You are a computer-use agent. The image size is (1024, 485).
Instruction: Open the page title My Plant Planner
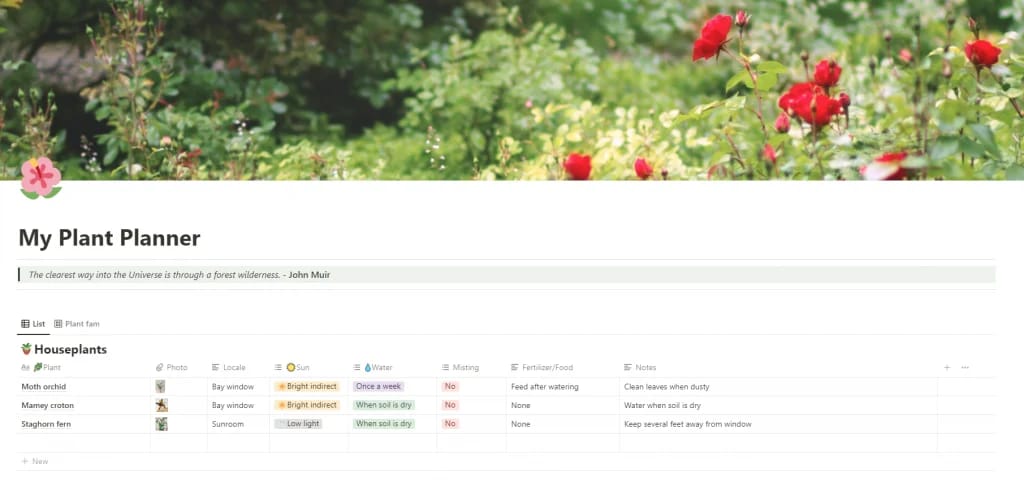[109, 238]
